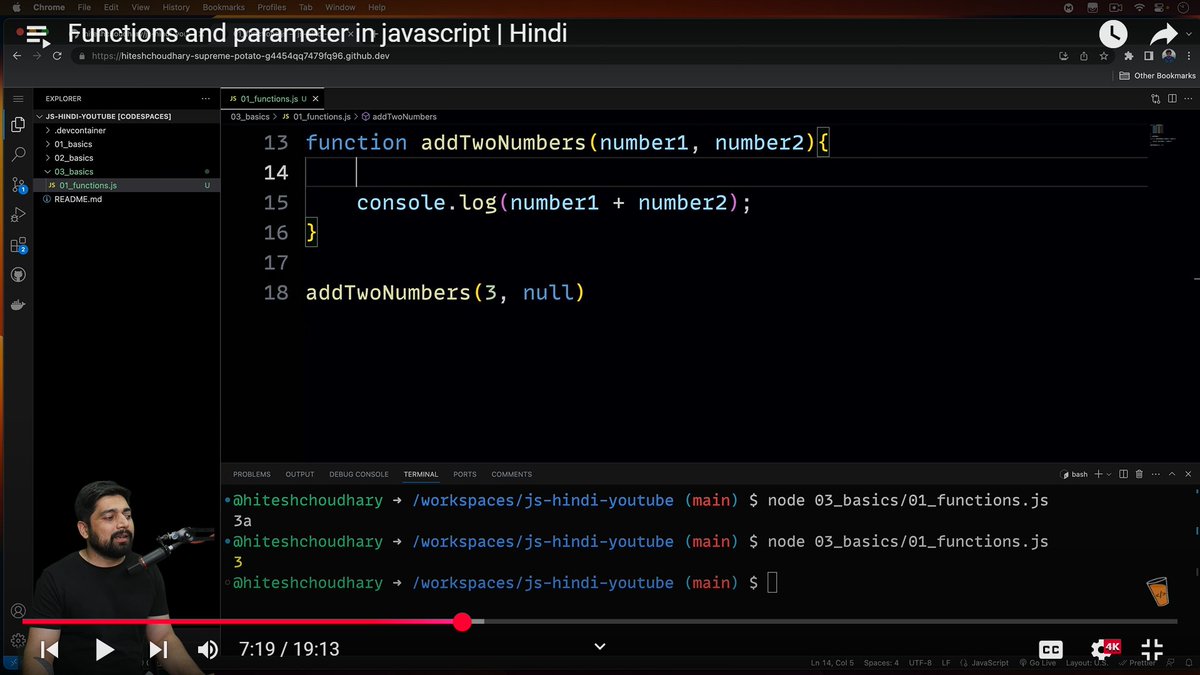This screenshot has width=1200, height=675.
Task: Click addTwoNumbers in the breadcrumb
Action: pos(404,117)
